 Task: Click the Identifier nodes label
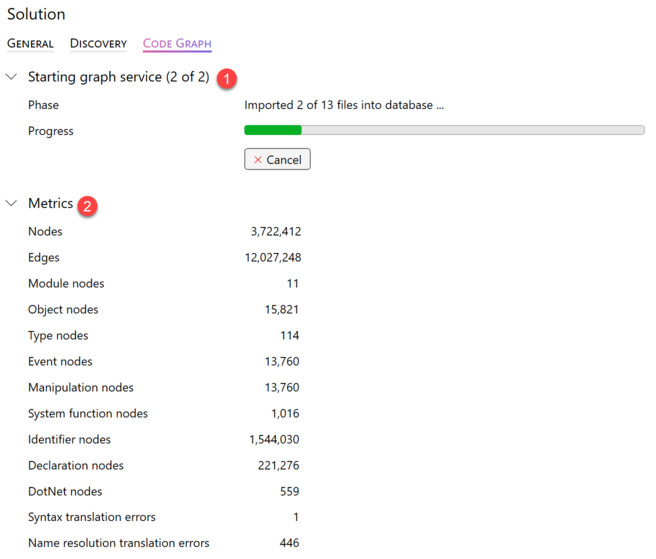pos(69,439)
